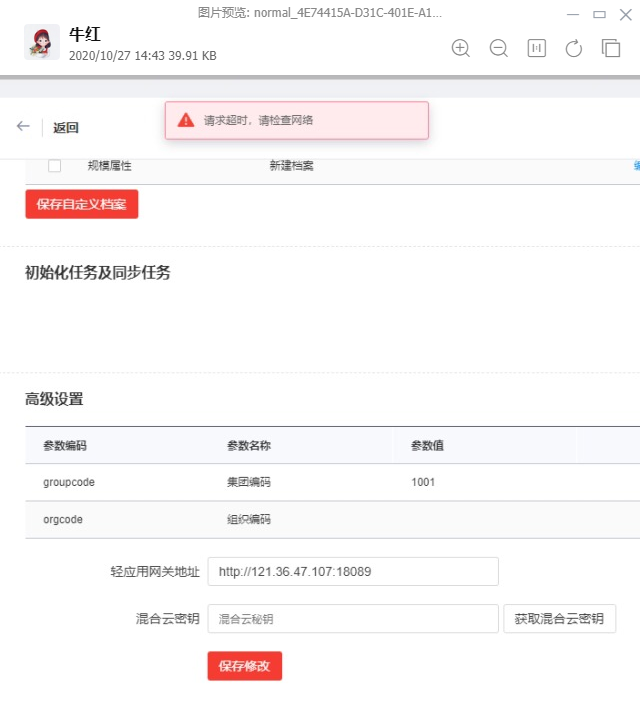This screenshot has height=706, width=640.
Task: Select the 新建档案 cell in the 规模属性 row
Action: pyautogui.click(x=291, y=166)
